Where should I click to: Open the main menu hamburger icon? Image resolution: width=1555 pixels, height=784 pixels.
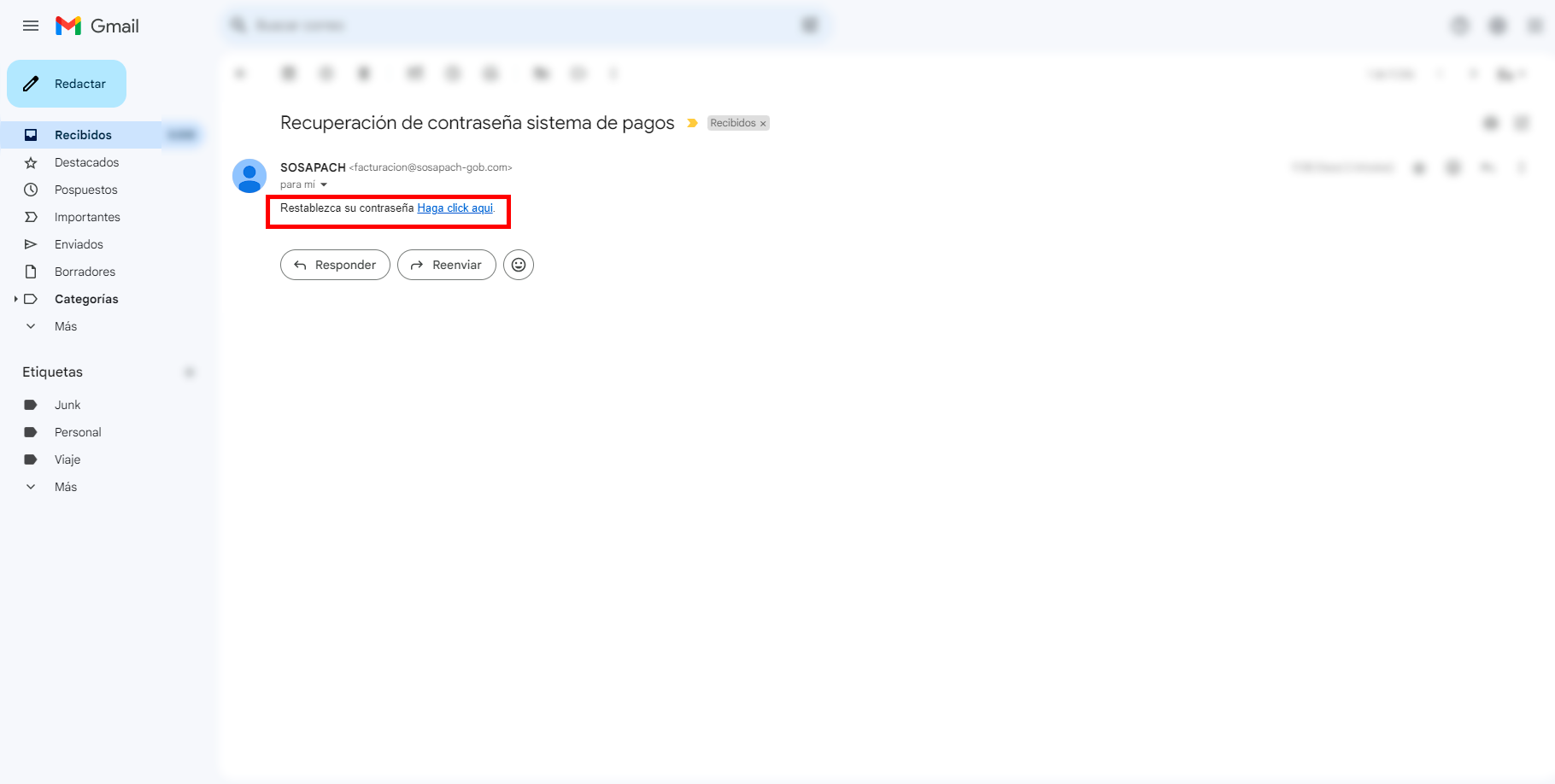31,26
